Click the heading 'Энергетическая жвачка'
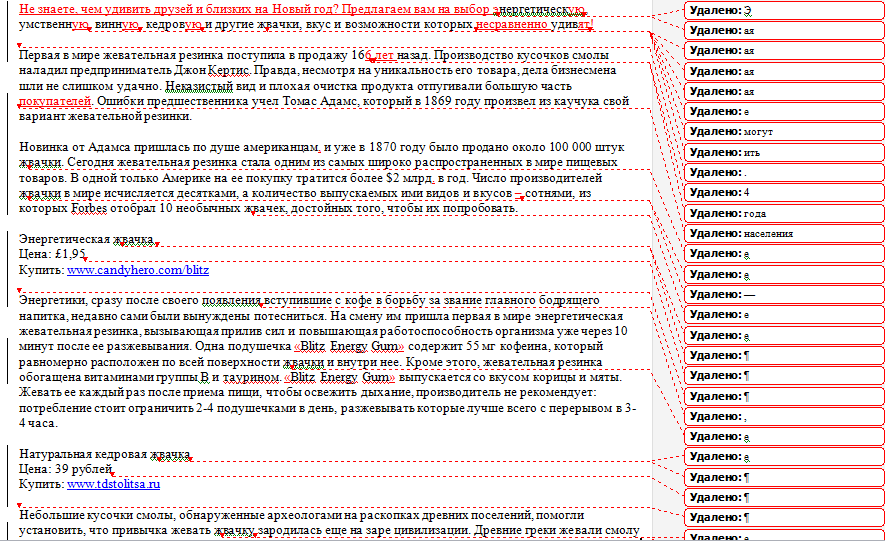This screenshot has height=541, width=885. (86, 239)
